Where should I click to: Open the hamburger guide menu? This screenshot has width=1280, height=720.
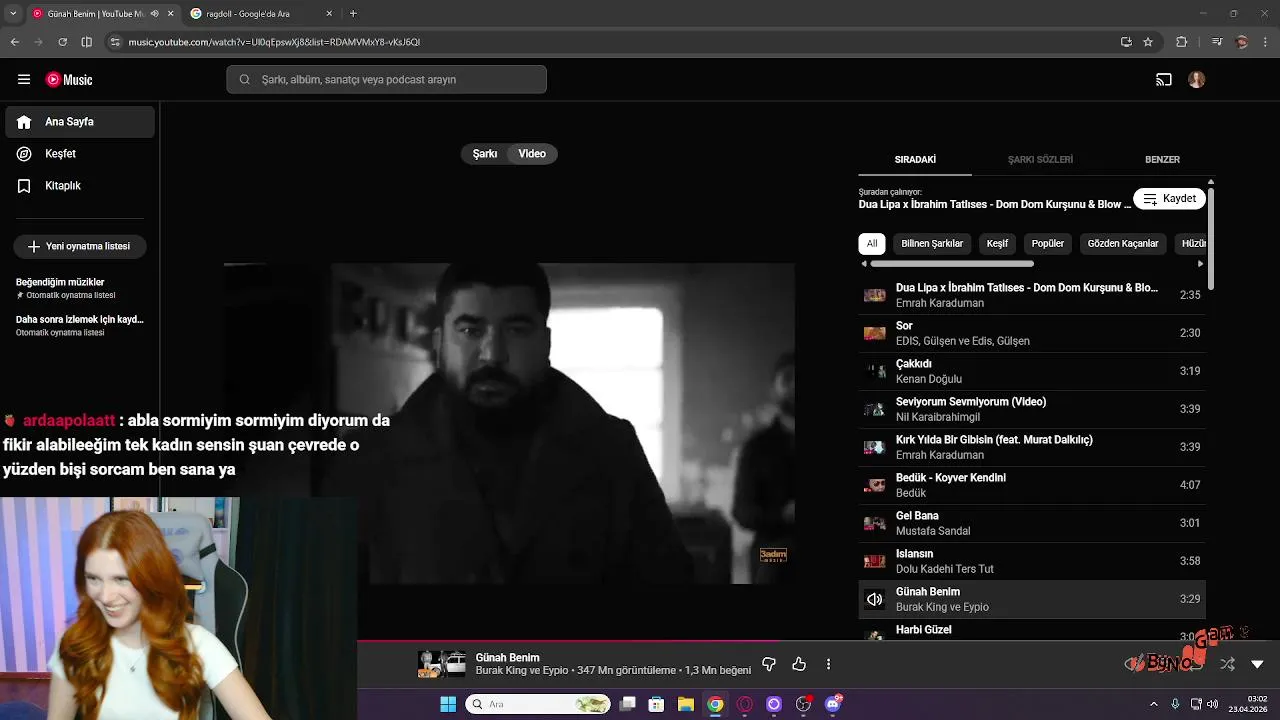[24, 80]
